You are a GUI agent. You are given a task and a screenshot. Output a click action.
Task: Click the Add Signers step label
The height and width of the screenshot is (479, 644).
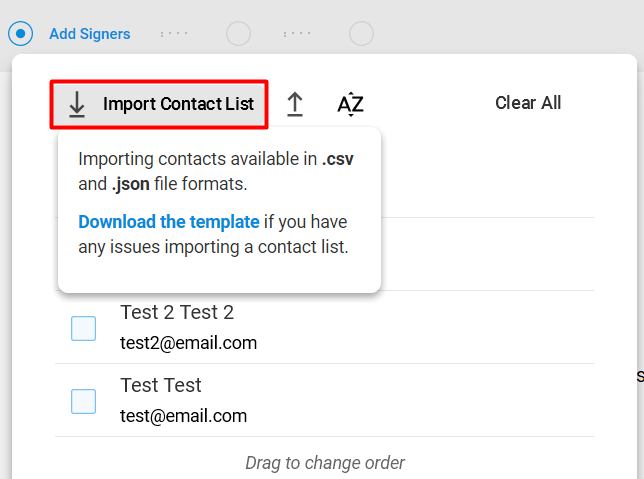pos(90,34)
